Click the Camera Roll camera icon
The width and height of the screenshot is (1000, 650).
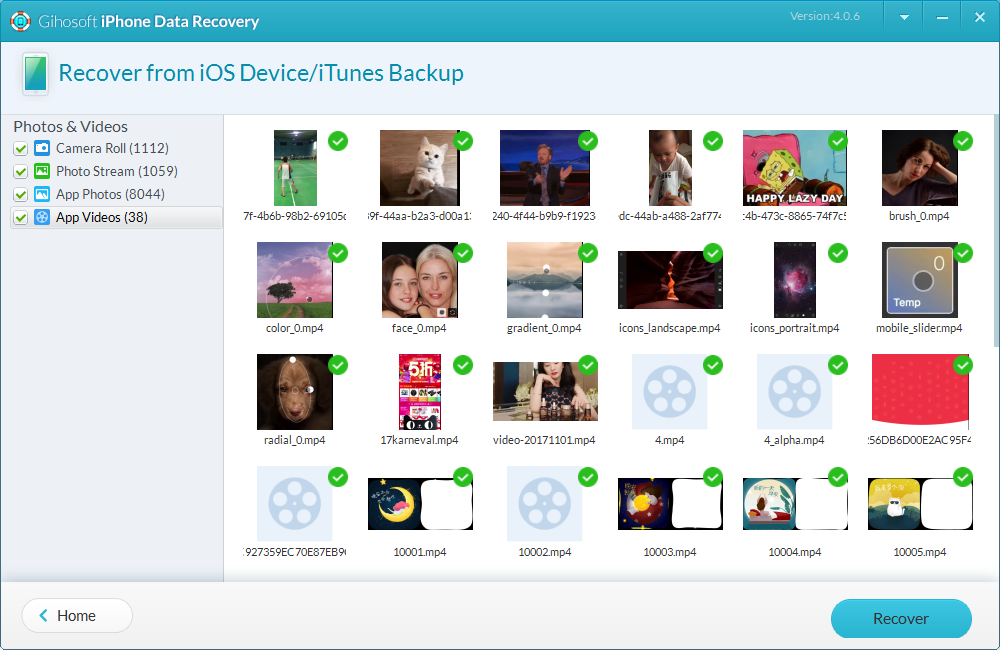pos(42,148)
